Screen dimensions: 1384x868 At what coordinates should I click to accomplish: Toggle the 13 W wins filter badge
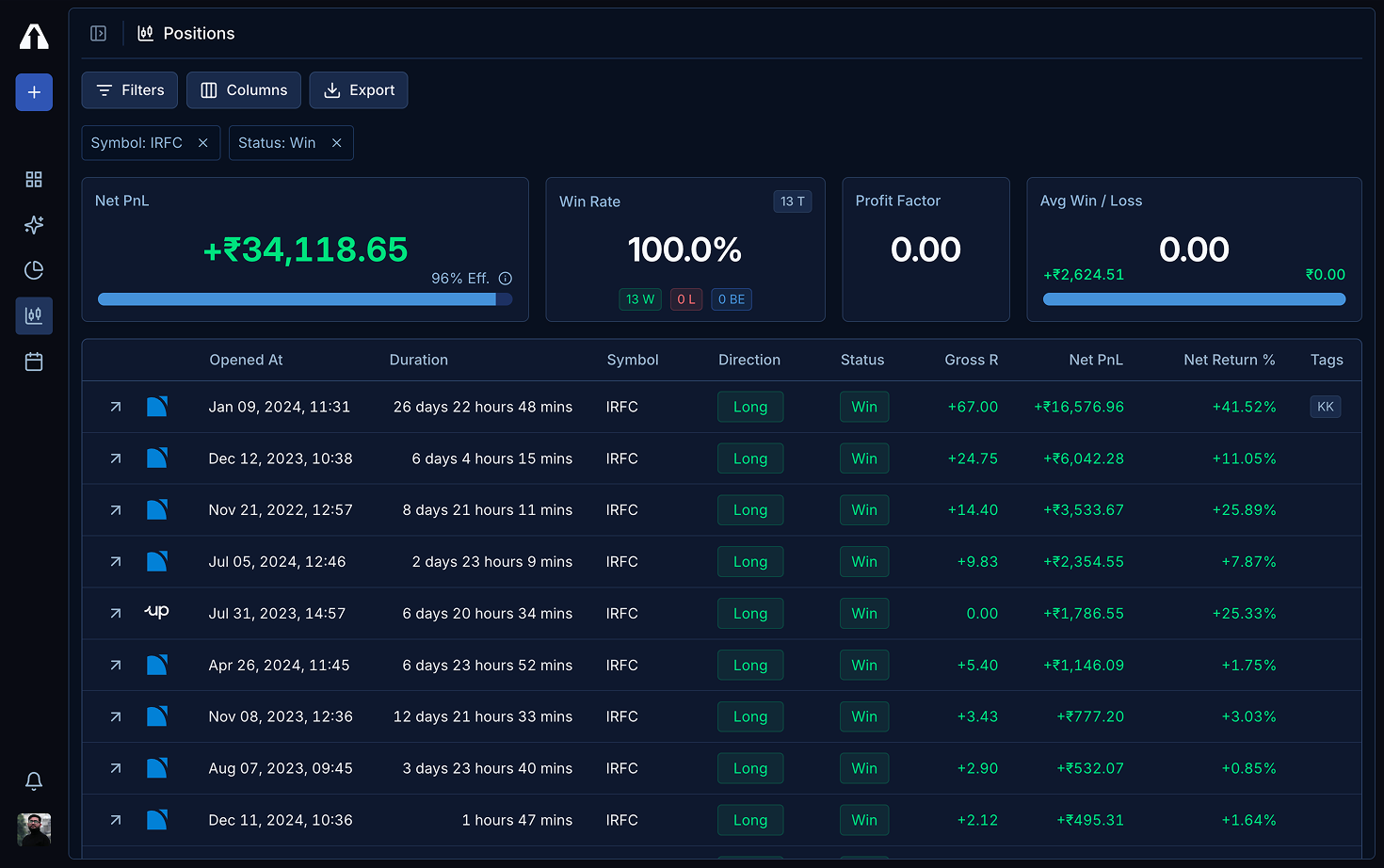click(x=640, y=298)
